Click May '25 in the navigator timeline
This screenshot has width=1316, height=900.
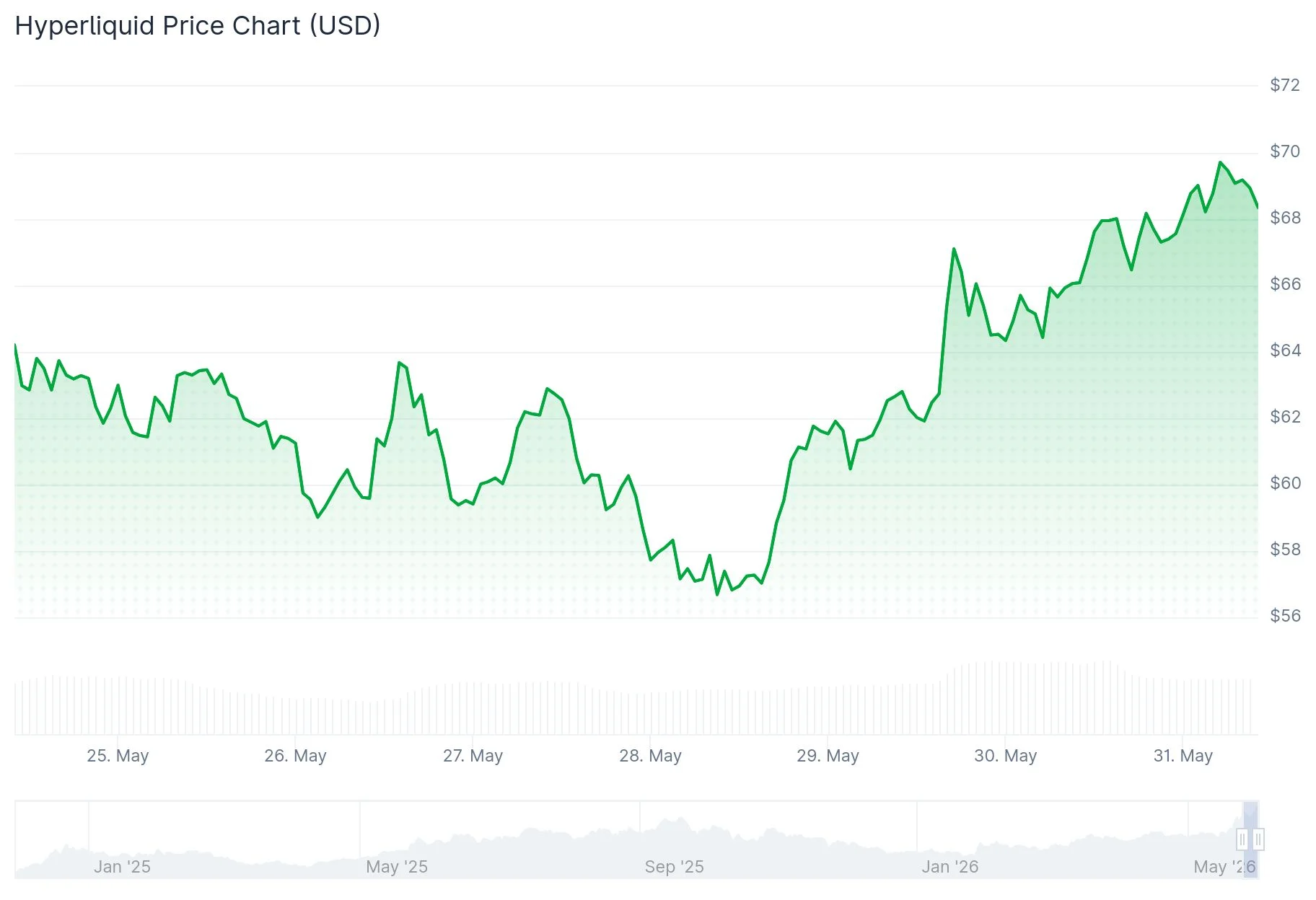click(x=397, y=867)
